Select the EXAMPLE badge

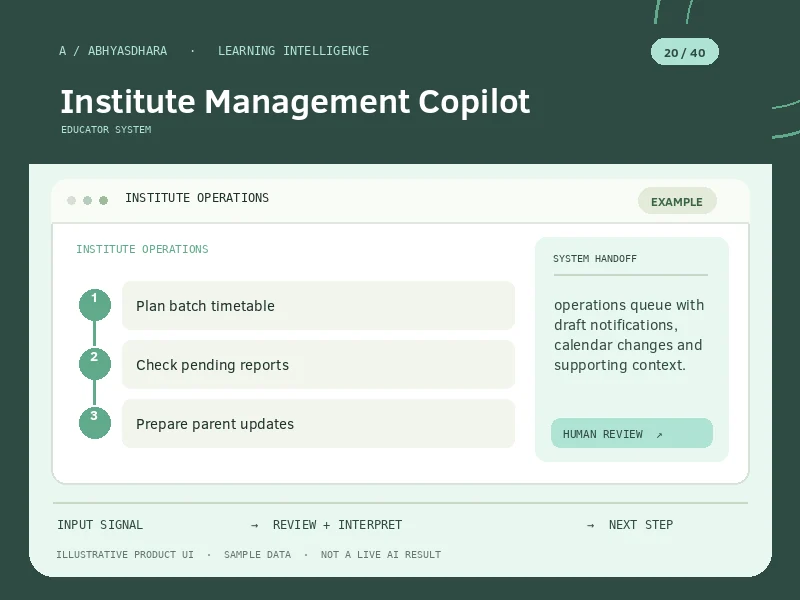tap(677, 201)
